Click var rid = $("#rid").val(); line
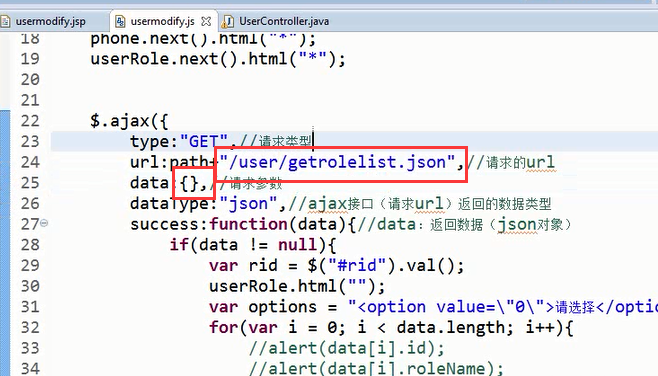 coord(337,266)
